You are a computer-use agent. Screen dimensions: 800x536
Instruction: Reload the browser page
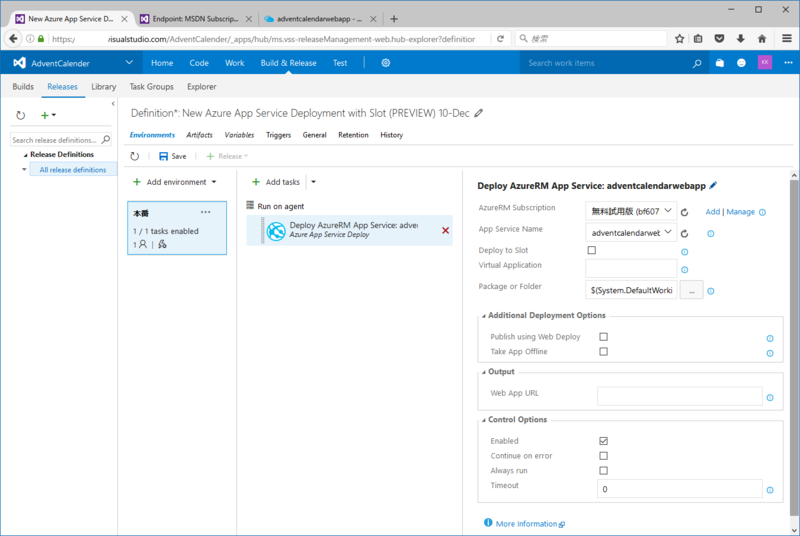(501, 39)
